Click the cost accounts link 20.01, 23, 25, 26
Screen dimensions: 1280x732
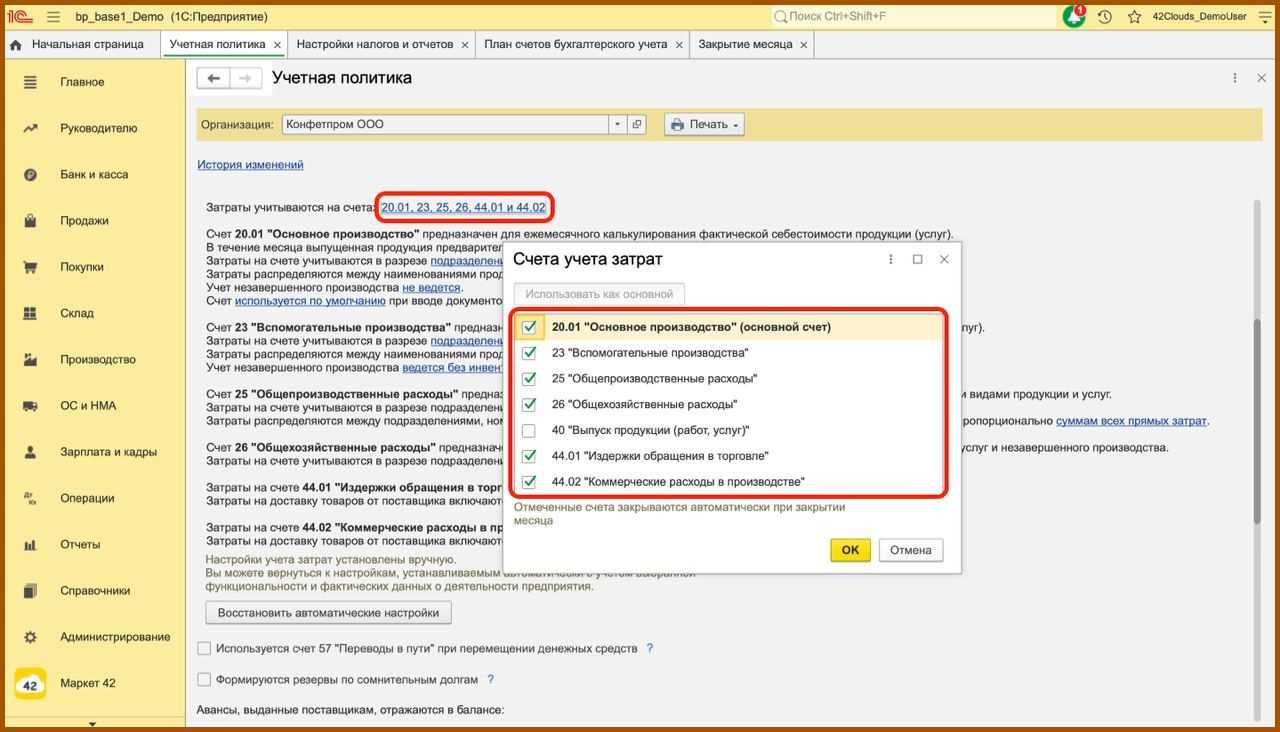(x=463, y=208)
